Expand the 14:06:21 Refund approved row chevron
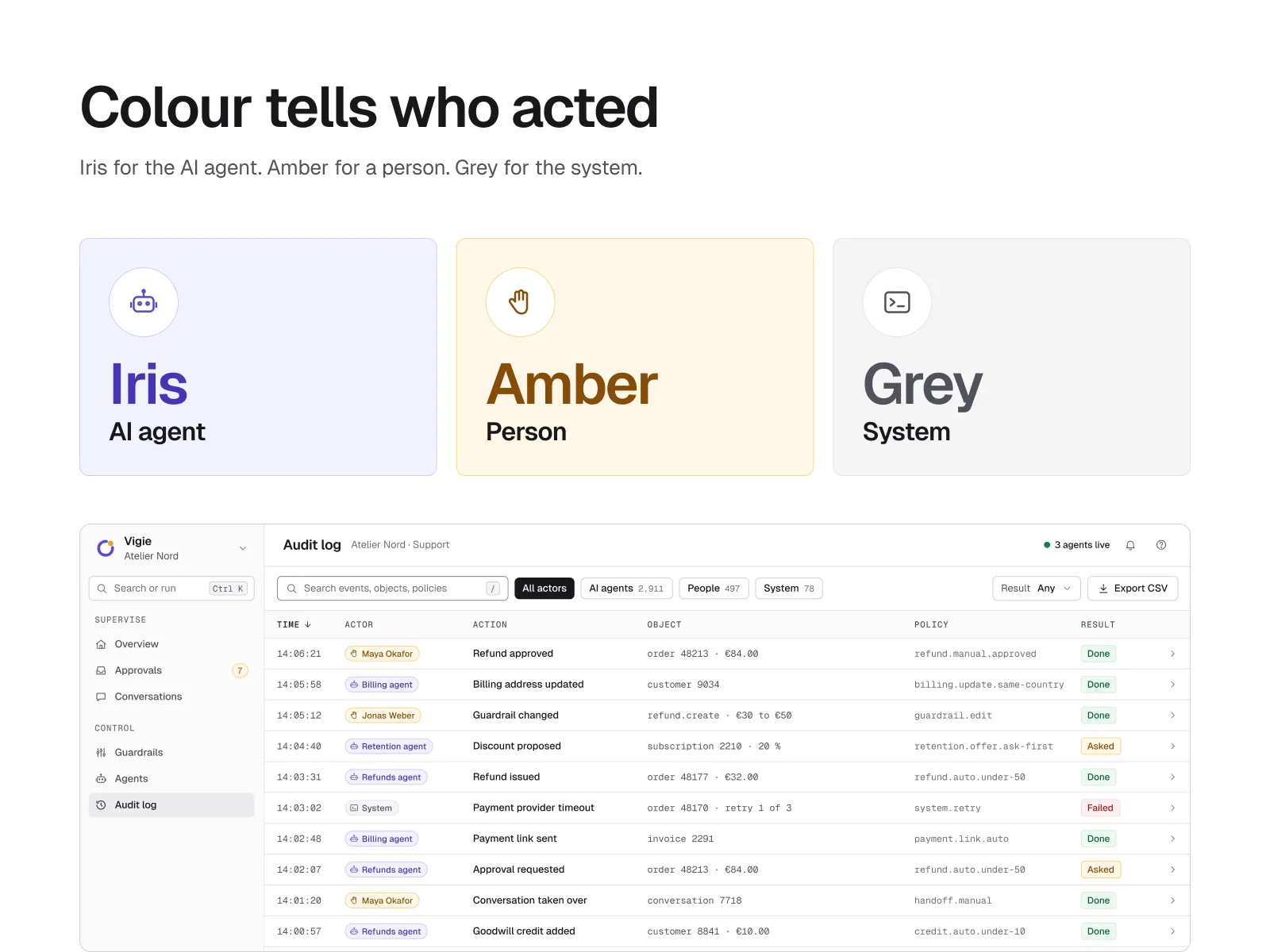 [x=1172, y=654]
